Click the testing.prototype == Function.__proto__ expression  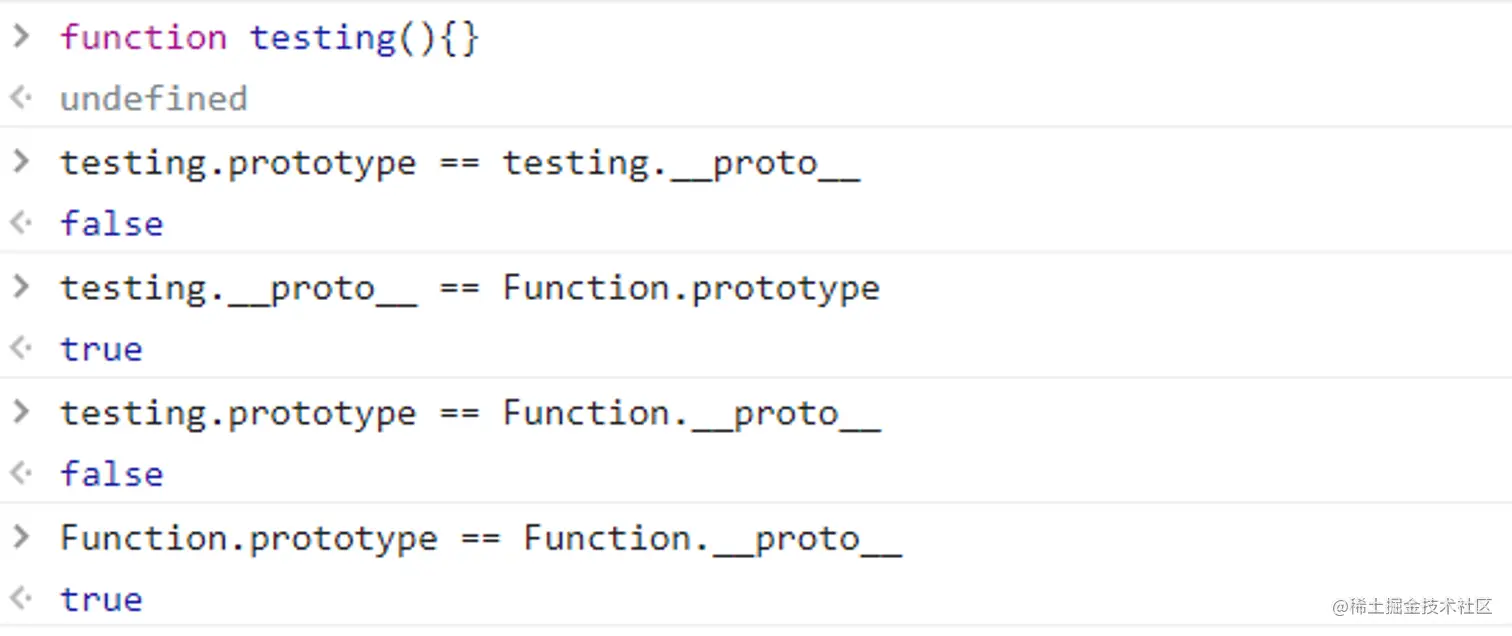[x=470, y=413]
